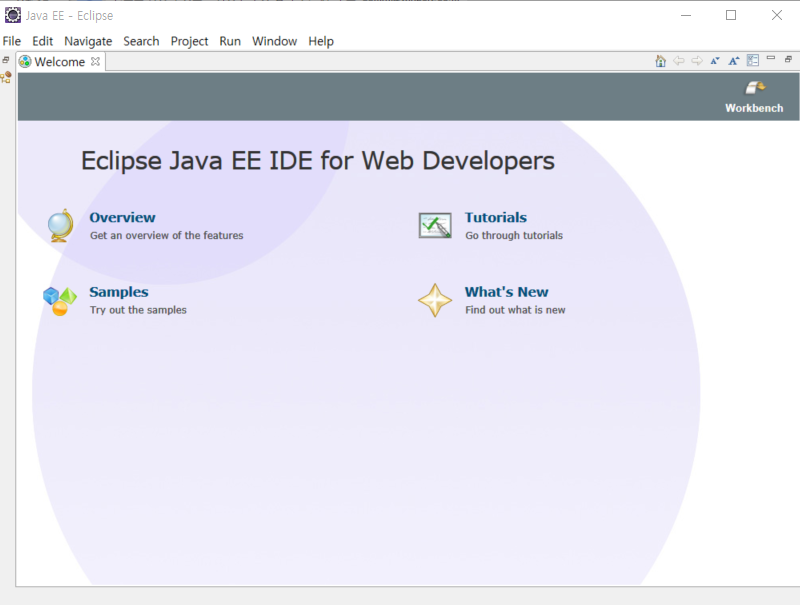This screenshot has width=800, height=605.
Task: Increase the Welcome page font size
Action: pos(733,60)
